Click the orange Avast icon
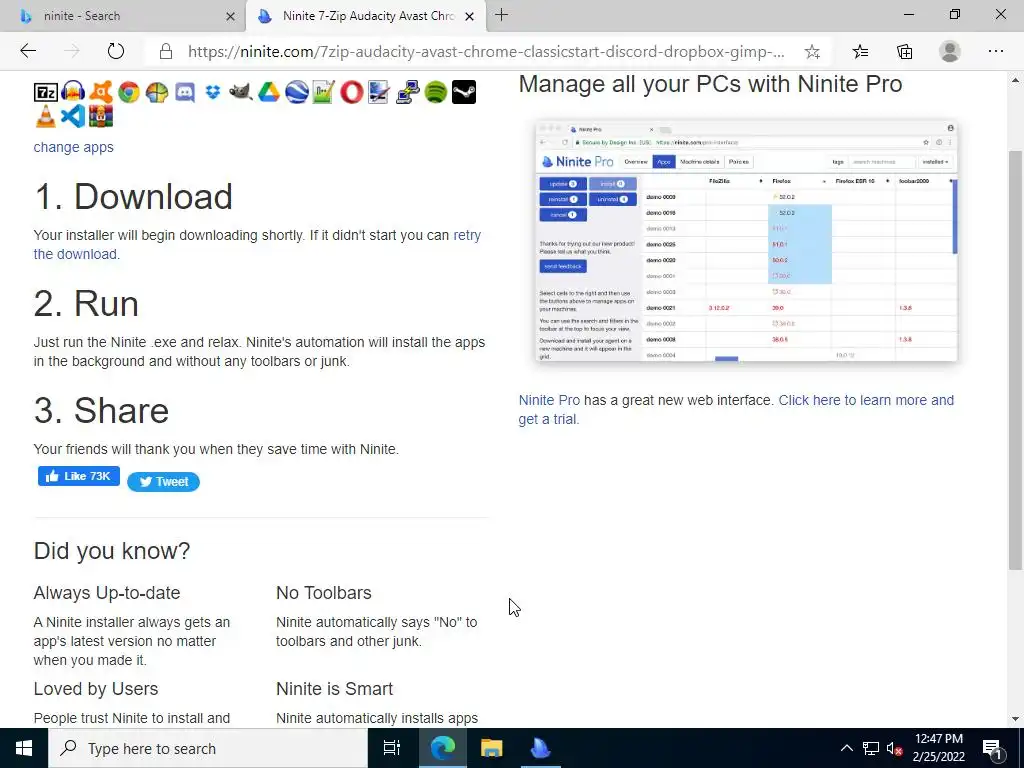The width and height of the screenshot is (1024, 768). coord(101,92)
